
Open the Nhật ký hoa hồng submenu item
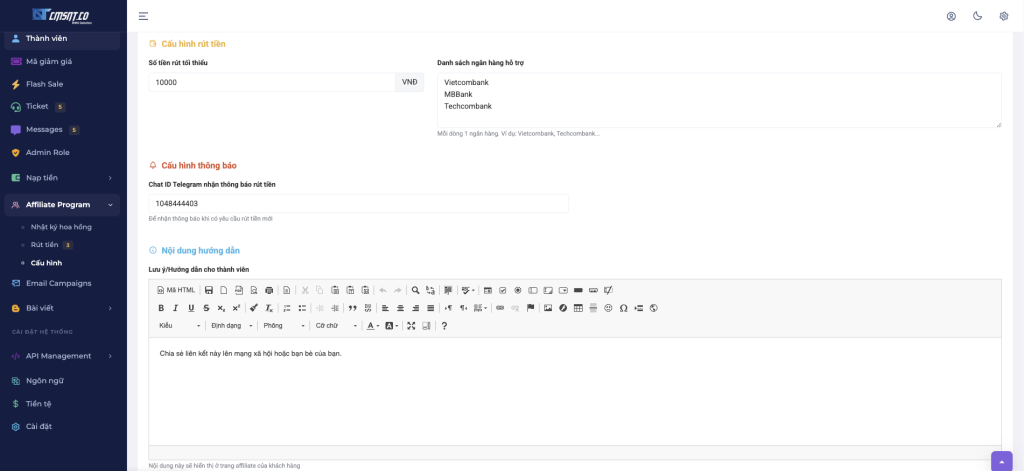coord(61,227)
